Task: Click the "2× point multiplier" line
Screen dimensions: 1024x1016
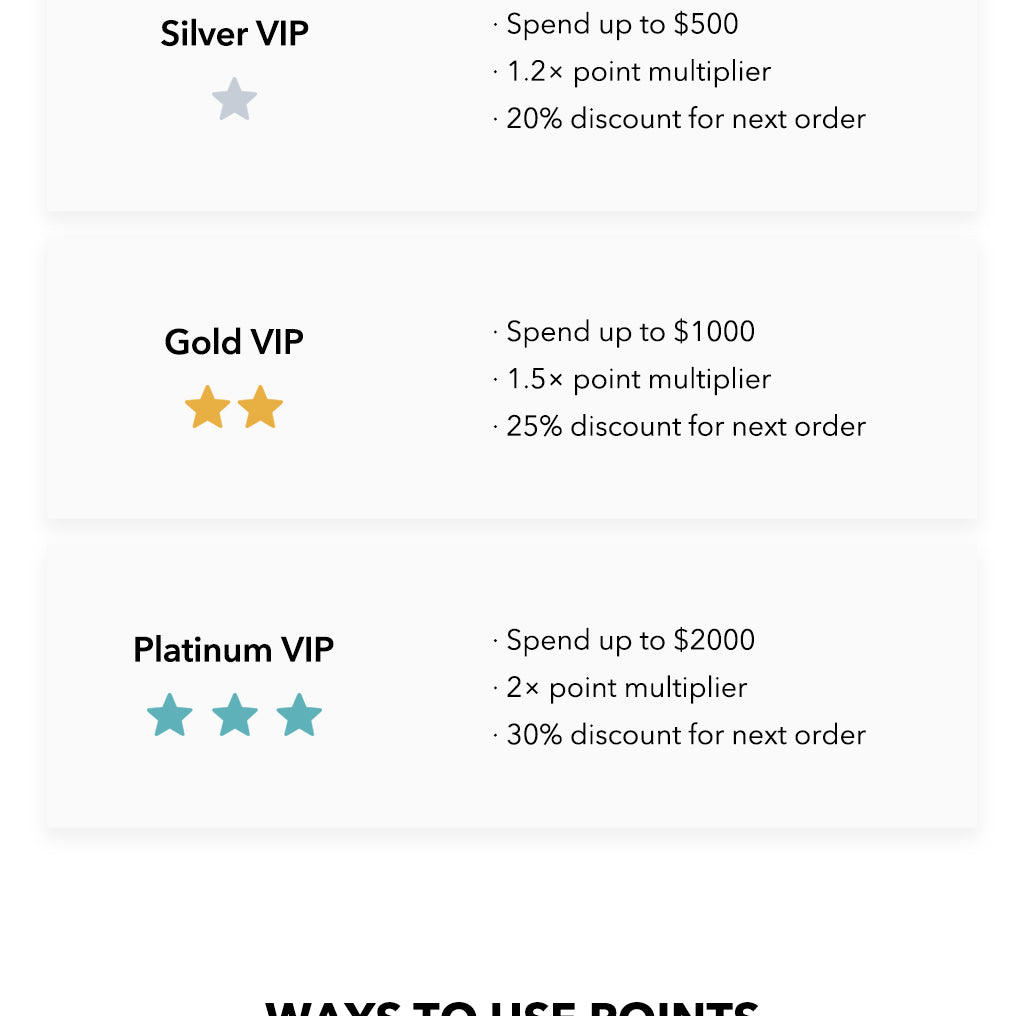Action: coord(626,688)
